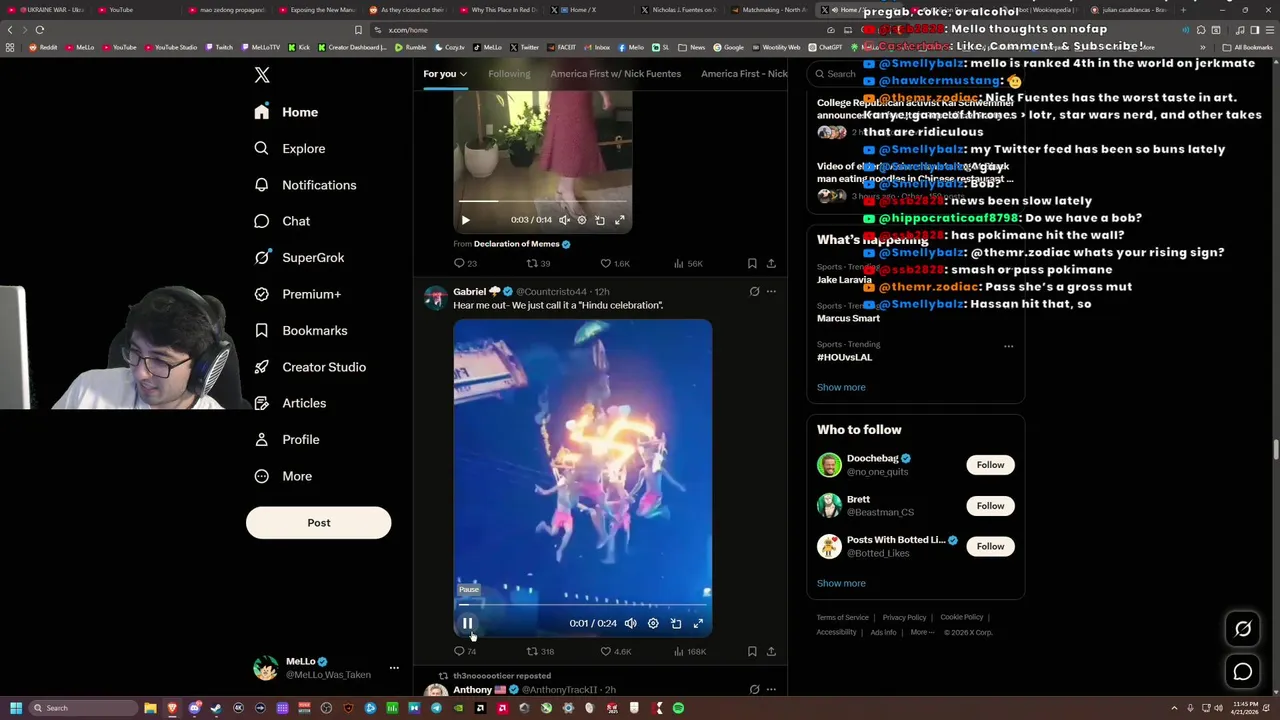The image size is (1280, 720).
Task: Follow Doochebag
Action: (x=990, y=464)
